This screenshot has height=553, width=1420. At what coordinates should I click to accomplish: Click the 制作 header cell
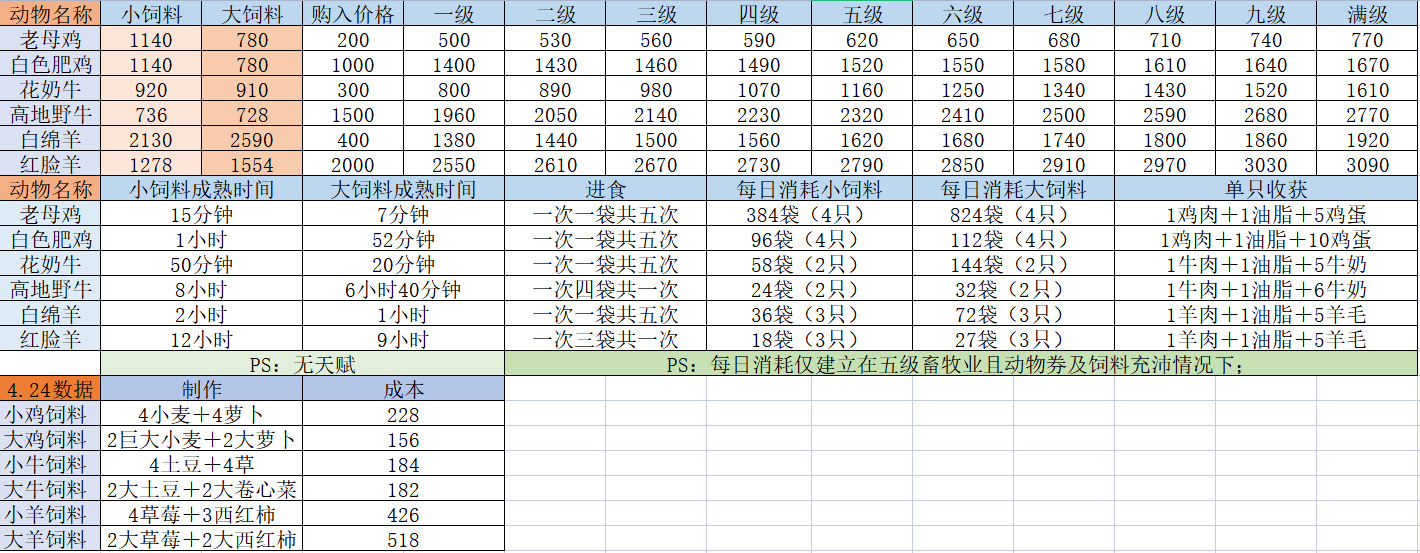coord(202,389)
